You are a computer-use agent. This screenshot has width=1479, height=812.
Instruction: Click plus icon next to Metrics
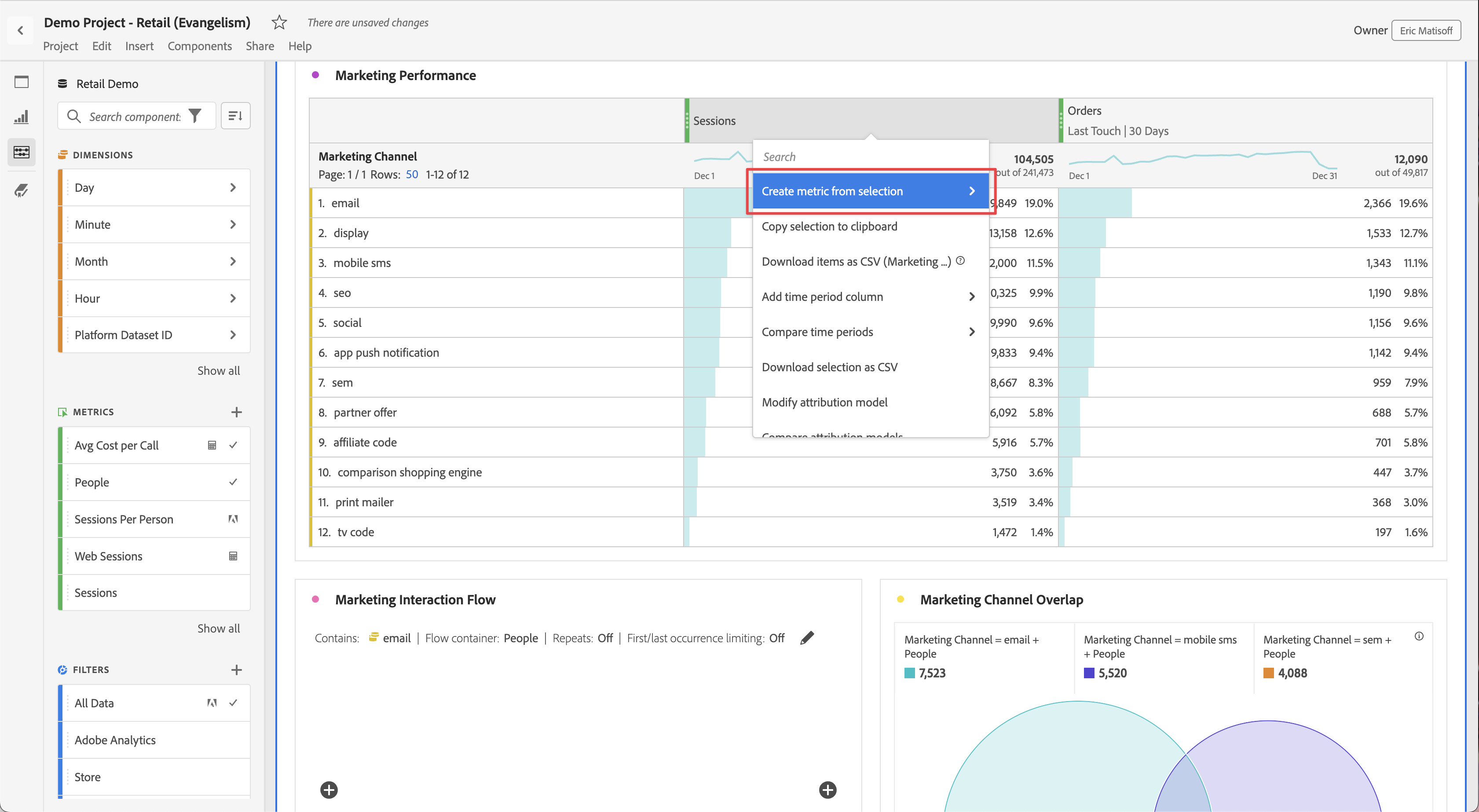pos(236,412)
